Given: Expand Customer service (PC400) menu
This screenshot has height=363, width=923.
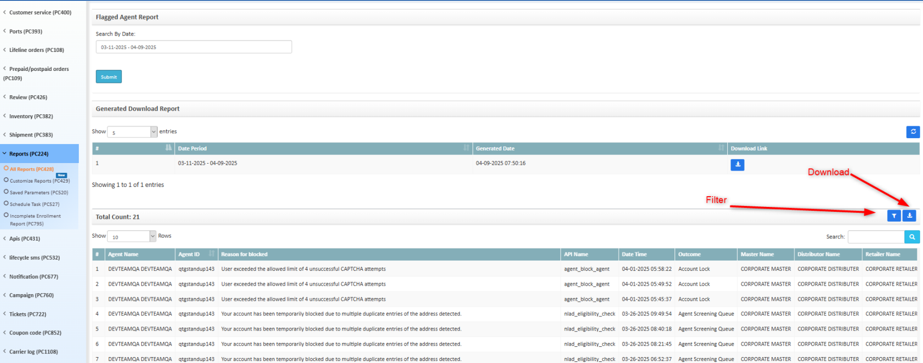Looking at the screenshot, I should click(39, 12).
